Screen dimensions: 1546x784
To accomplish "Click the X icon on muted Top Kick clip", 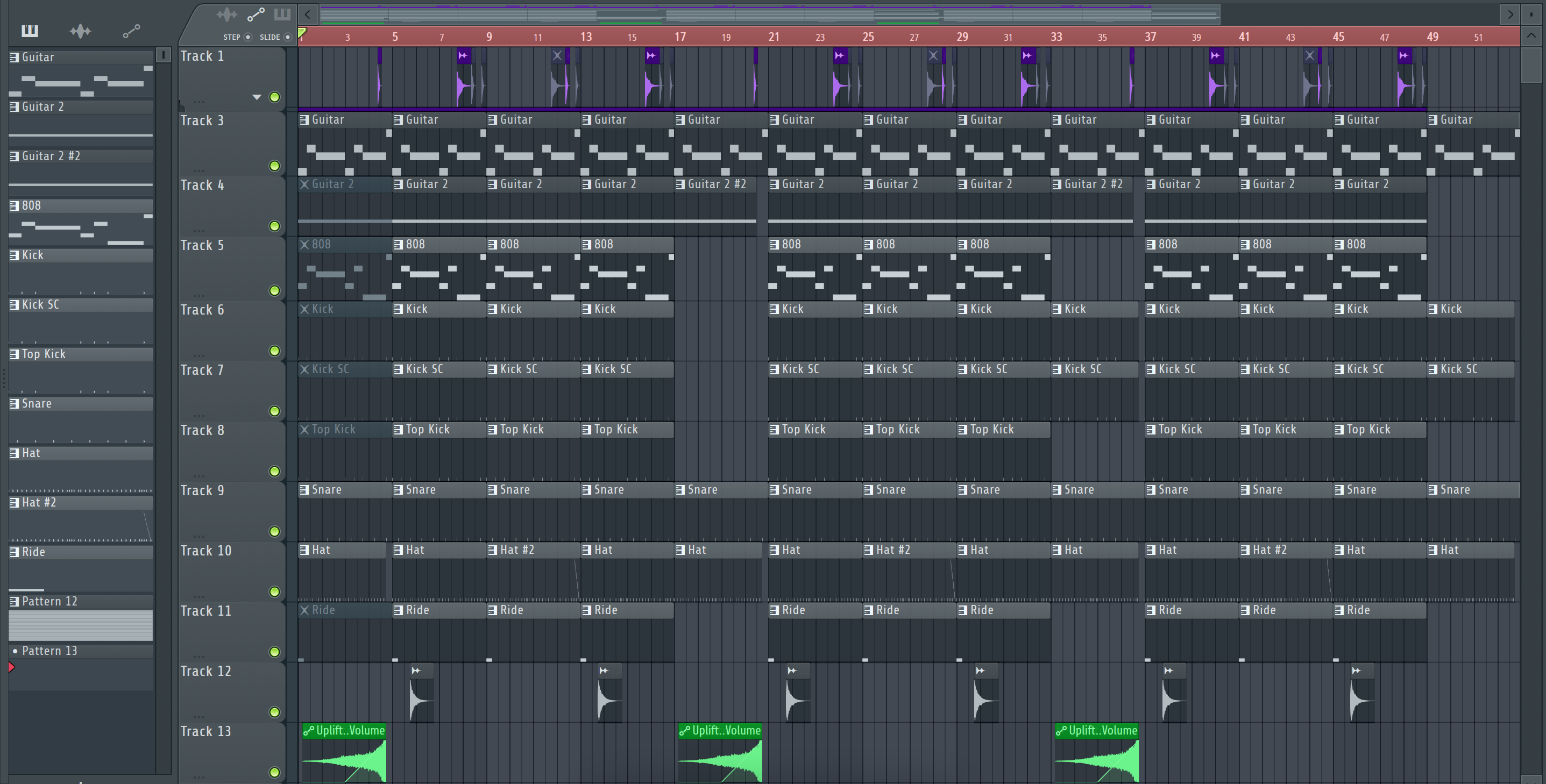I will (x=304, y=430).
